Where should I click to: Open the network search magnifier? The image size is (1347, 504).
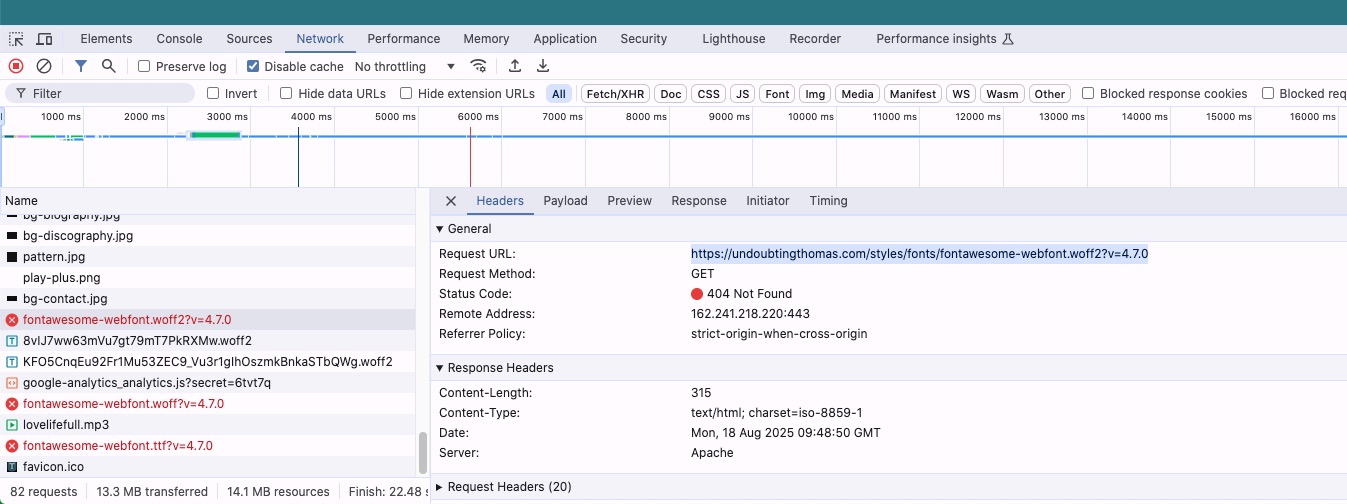(x=108, y=66)
